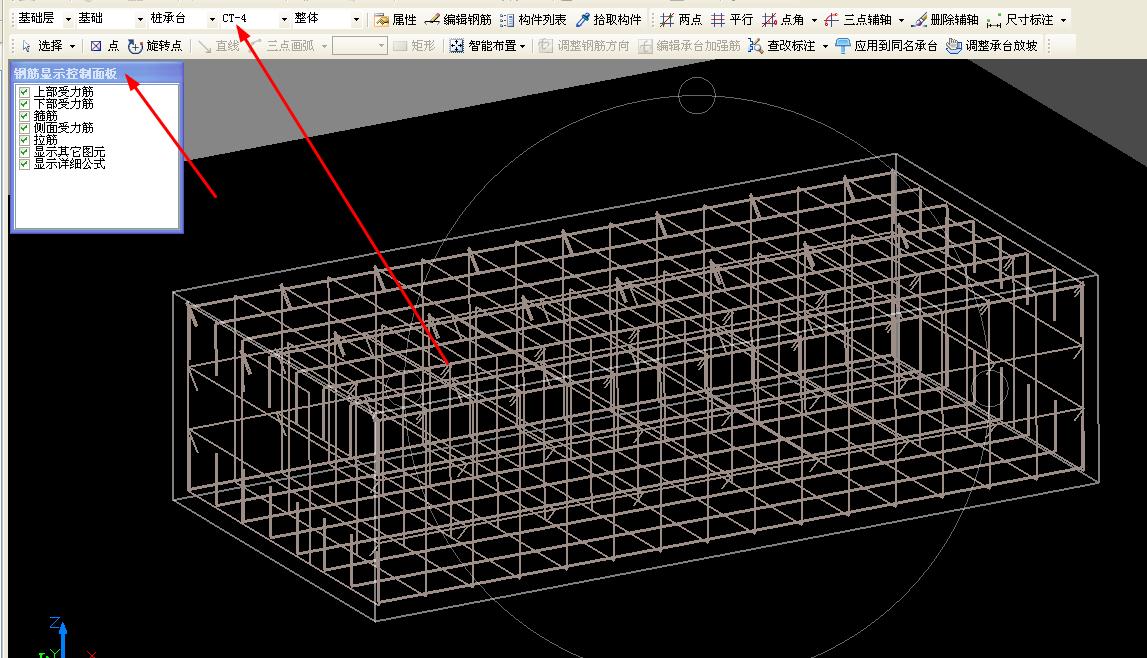Open the 属性 properties tool
Viewport: 1147px width, 658px height.
pos(395,20)
